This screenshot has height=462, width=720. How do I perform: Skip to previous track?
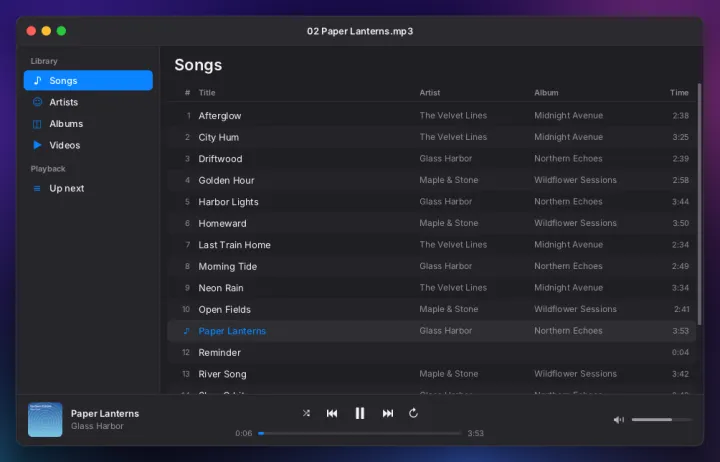point(332,413)
